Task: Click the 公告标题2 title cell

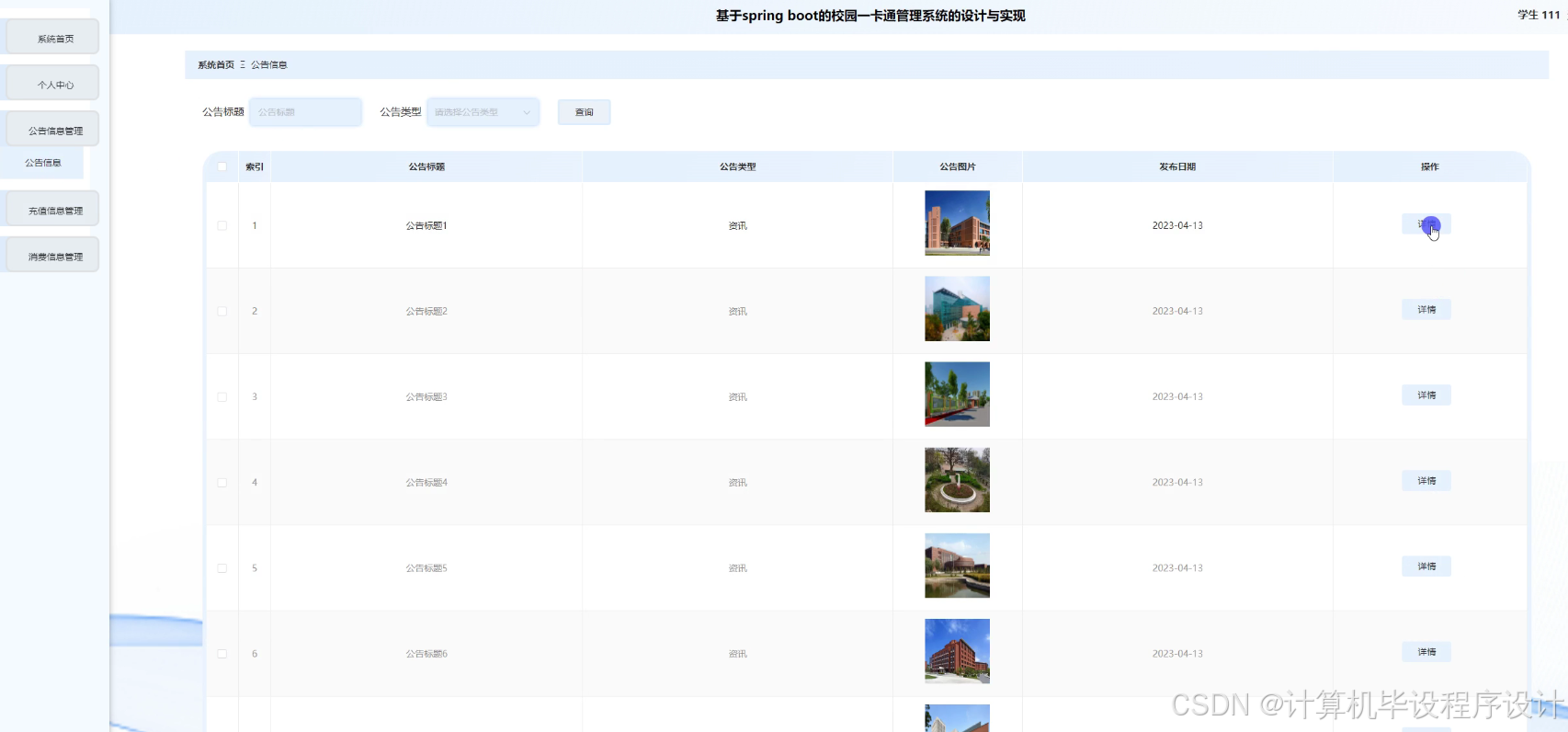Action: (x=426, y=311)
